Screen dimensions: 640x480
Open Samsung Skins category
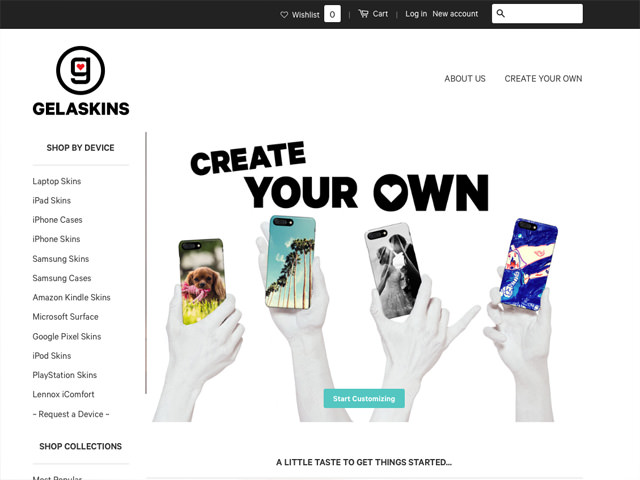61,259
